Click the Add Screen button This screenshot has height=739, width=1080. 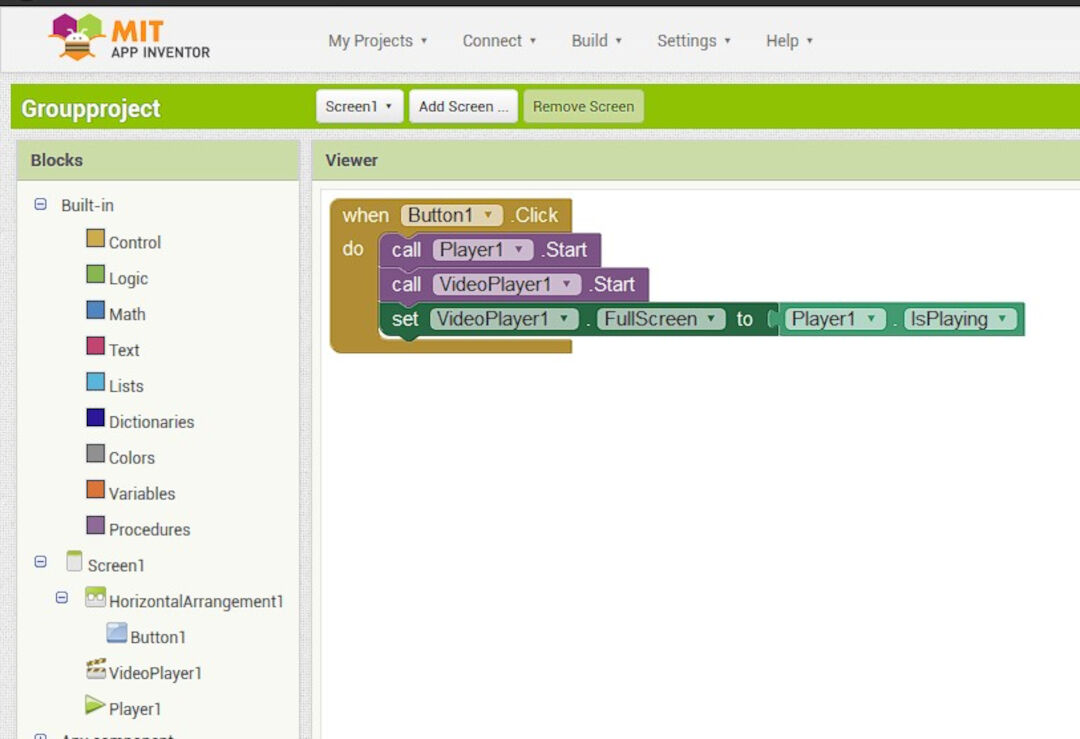click(x=464, y=107)
